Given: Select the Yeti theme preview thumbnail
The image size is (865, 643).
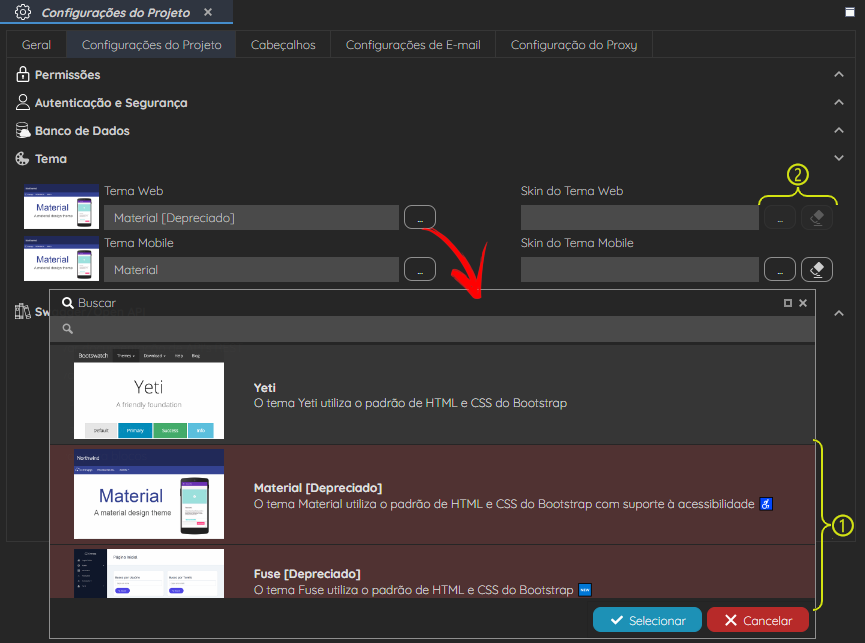Looking at the screenshot, I should click(x=149, y=394).
